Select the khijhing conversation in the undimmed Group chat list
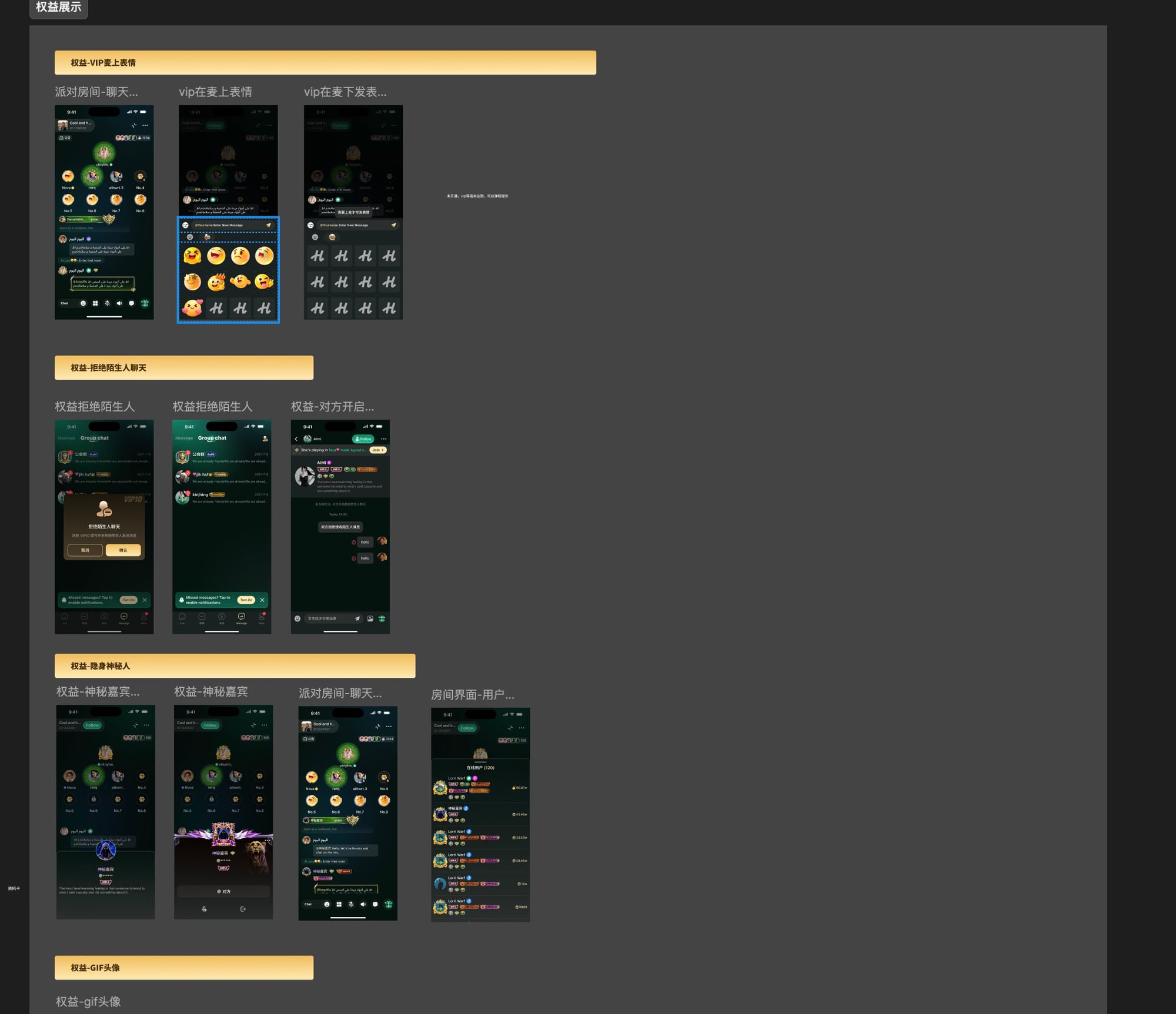 (x=222, y=498)
